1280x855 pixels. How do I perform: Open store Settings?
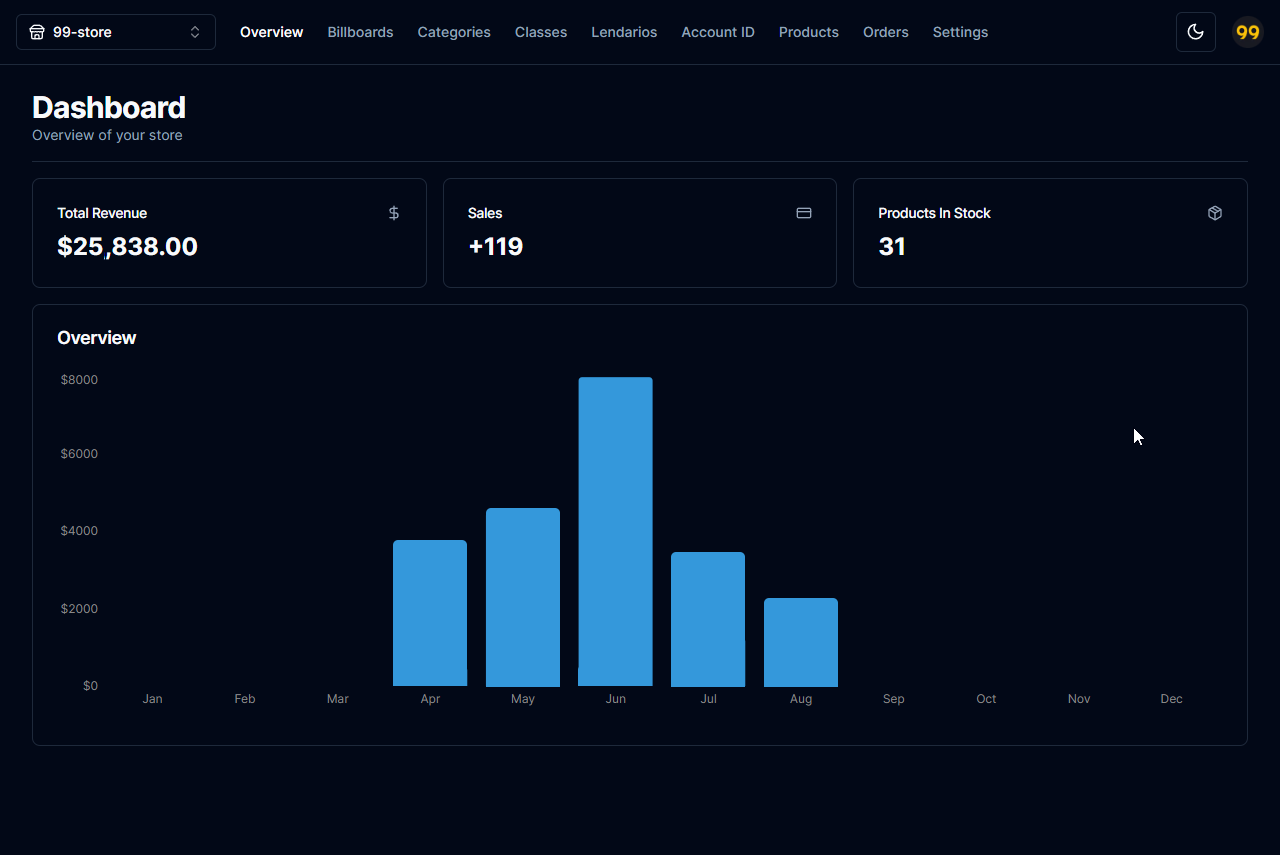point(960,32)
